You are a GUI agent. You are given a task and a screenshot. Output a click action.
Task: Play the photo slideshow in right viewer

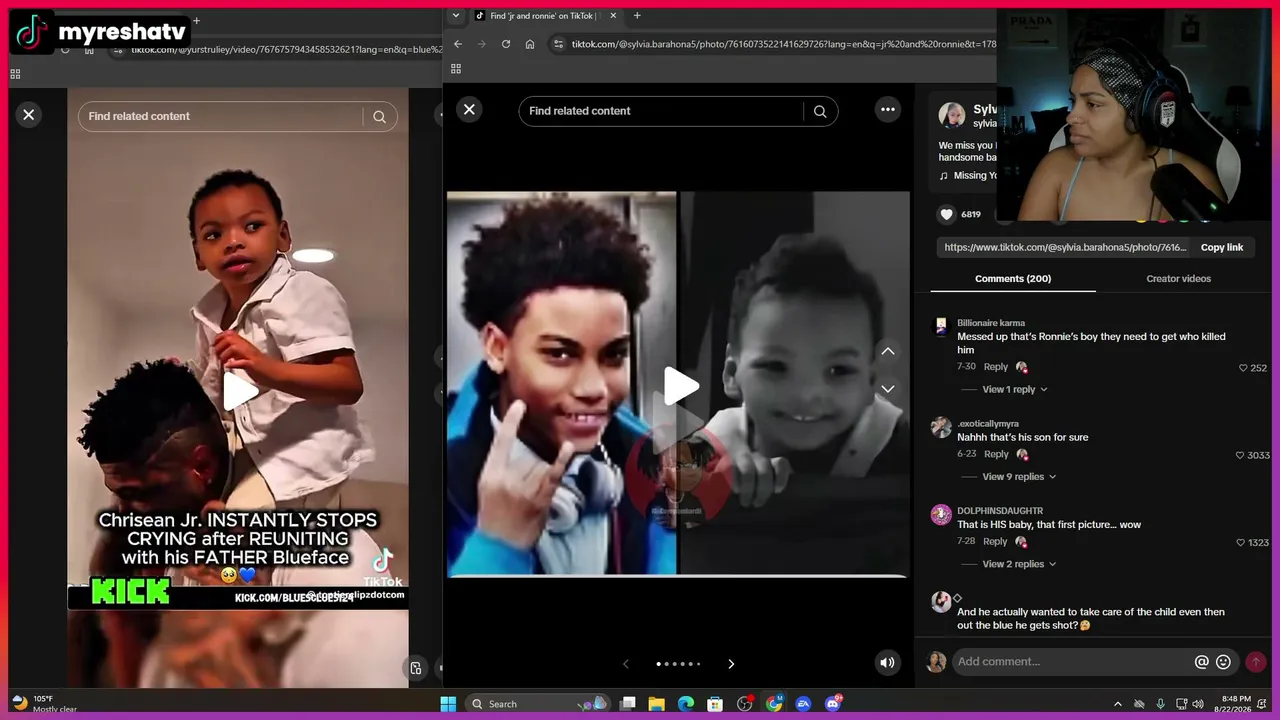point(680,387)
